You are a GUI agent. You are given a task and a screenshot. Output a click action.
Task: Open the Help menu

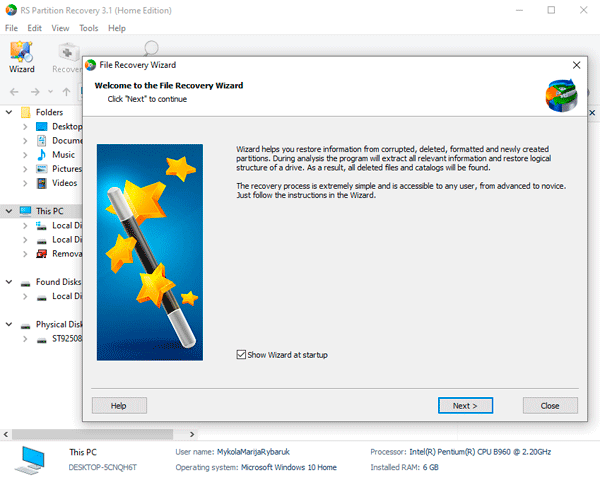(x=117, y=28)
